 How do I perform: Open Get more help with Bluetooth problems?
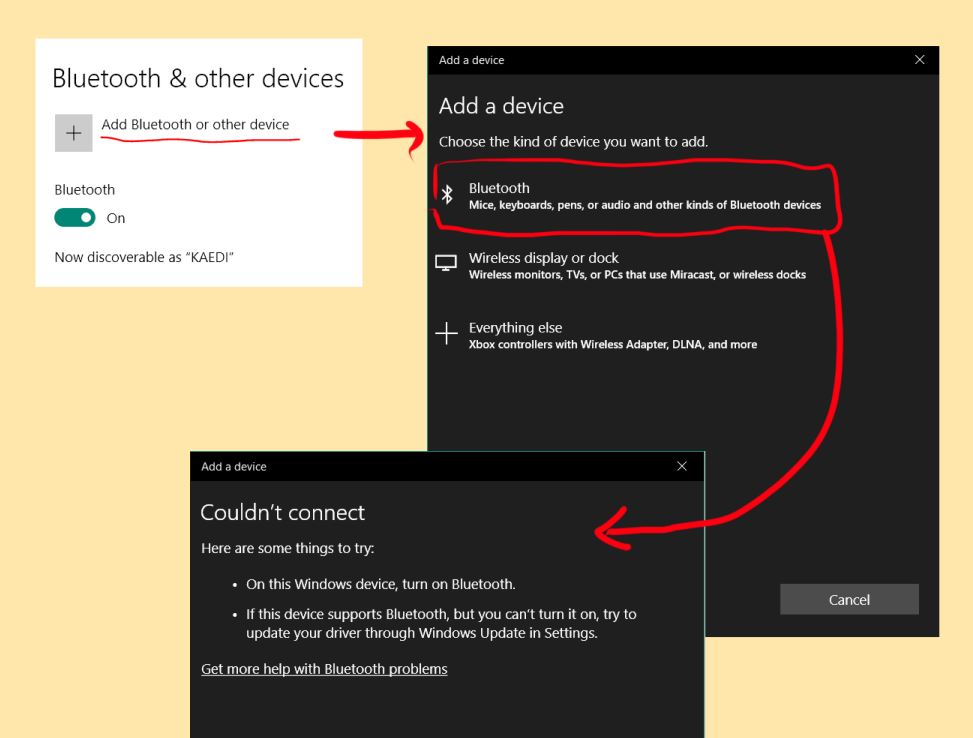(323, 668)
